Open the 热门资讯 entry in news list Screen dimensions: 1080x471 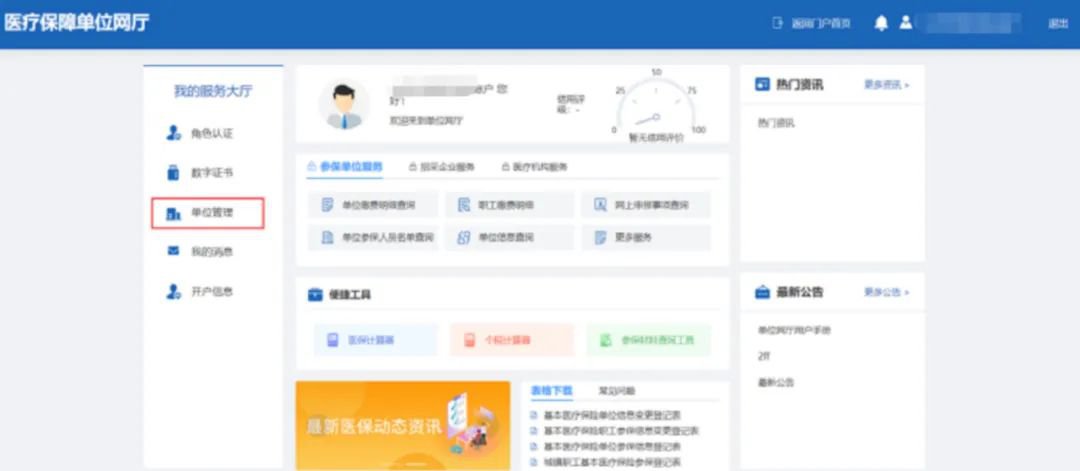tap(776, 123)
